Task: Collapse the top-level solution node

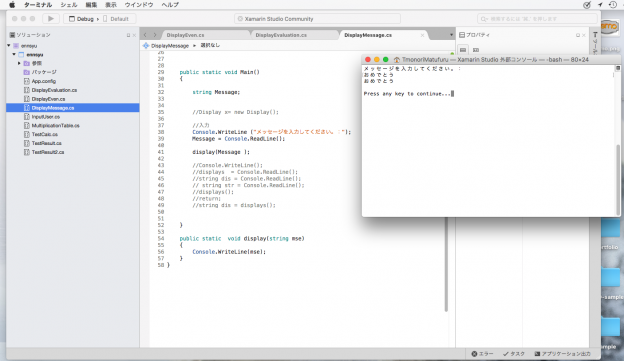Action: tap(9, 46)
